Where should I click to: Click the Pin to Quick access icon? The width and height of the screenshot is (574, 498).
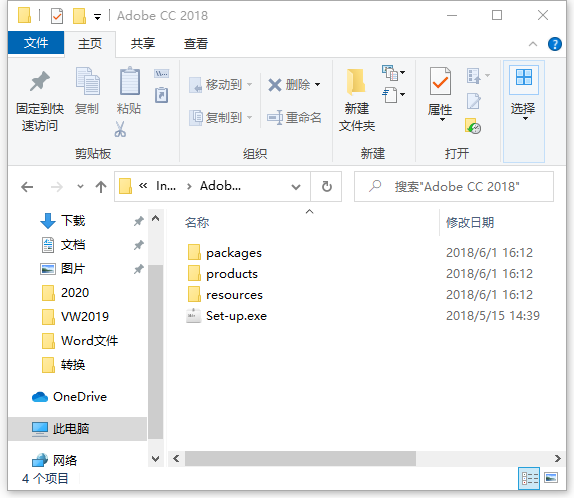pyautogui.click(x=40, y=81)
